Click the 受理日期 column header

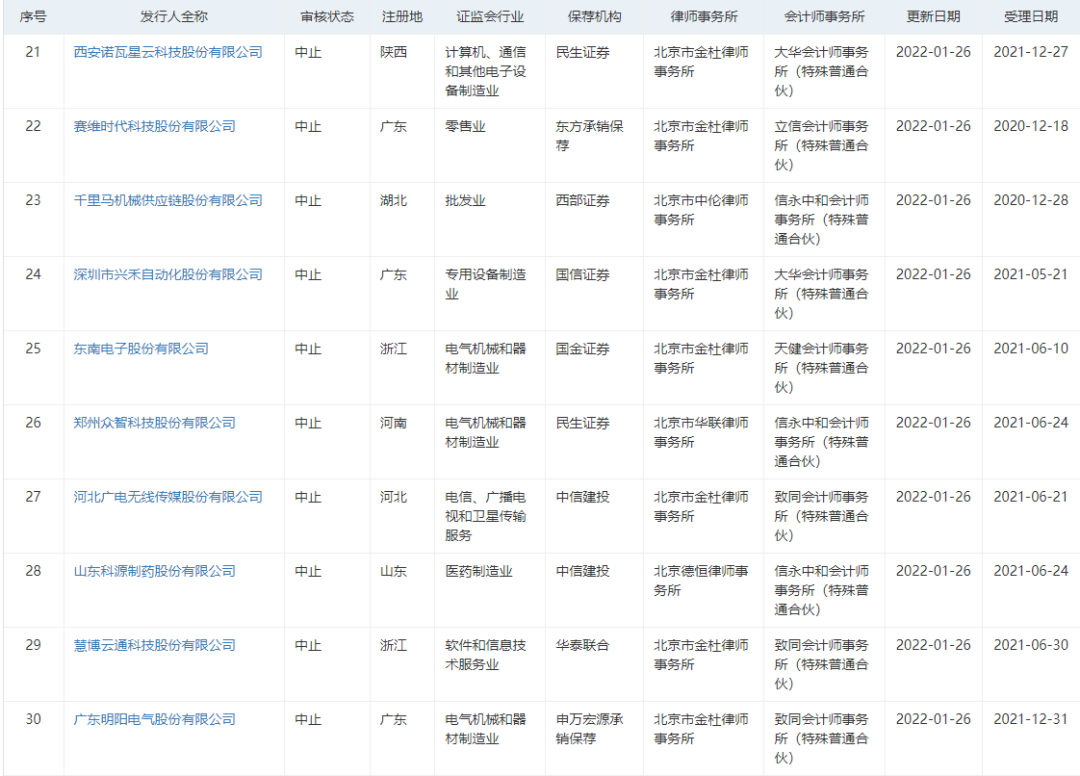point(1031,17)
